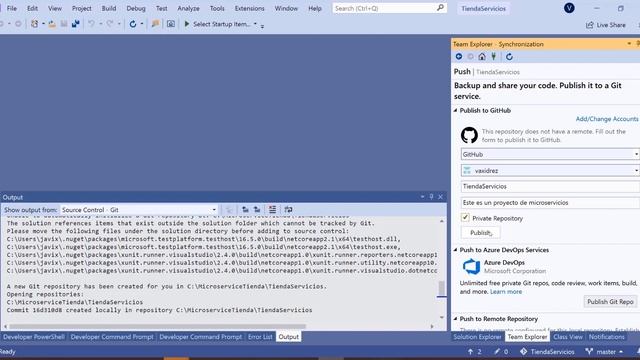Click the New Project toolbar icon
The height and width of the screenshot is (360, 640).
pyautogui.click(x=35, y=24)
